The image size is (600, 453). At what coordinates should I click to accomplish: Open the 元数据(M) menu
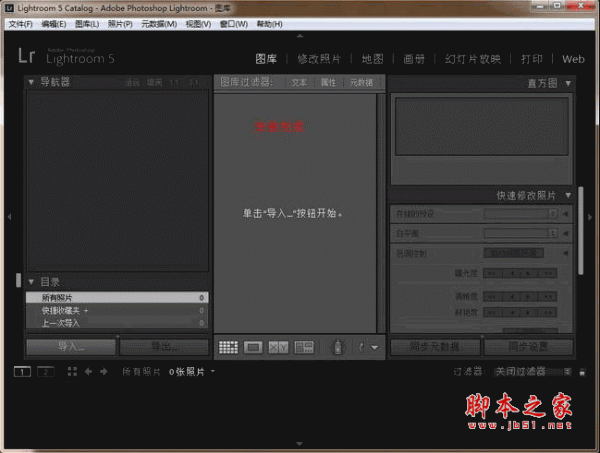click(159, 24)
